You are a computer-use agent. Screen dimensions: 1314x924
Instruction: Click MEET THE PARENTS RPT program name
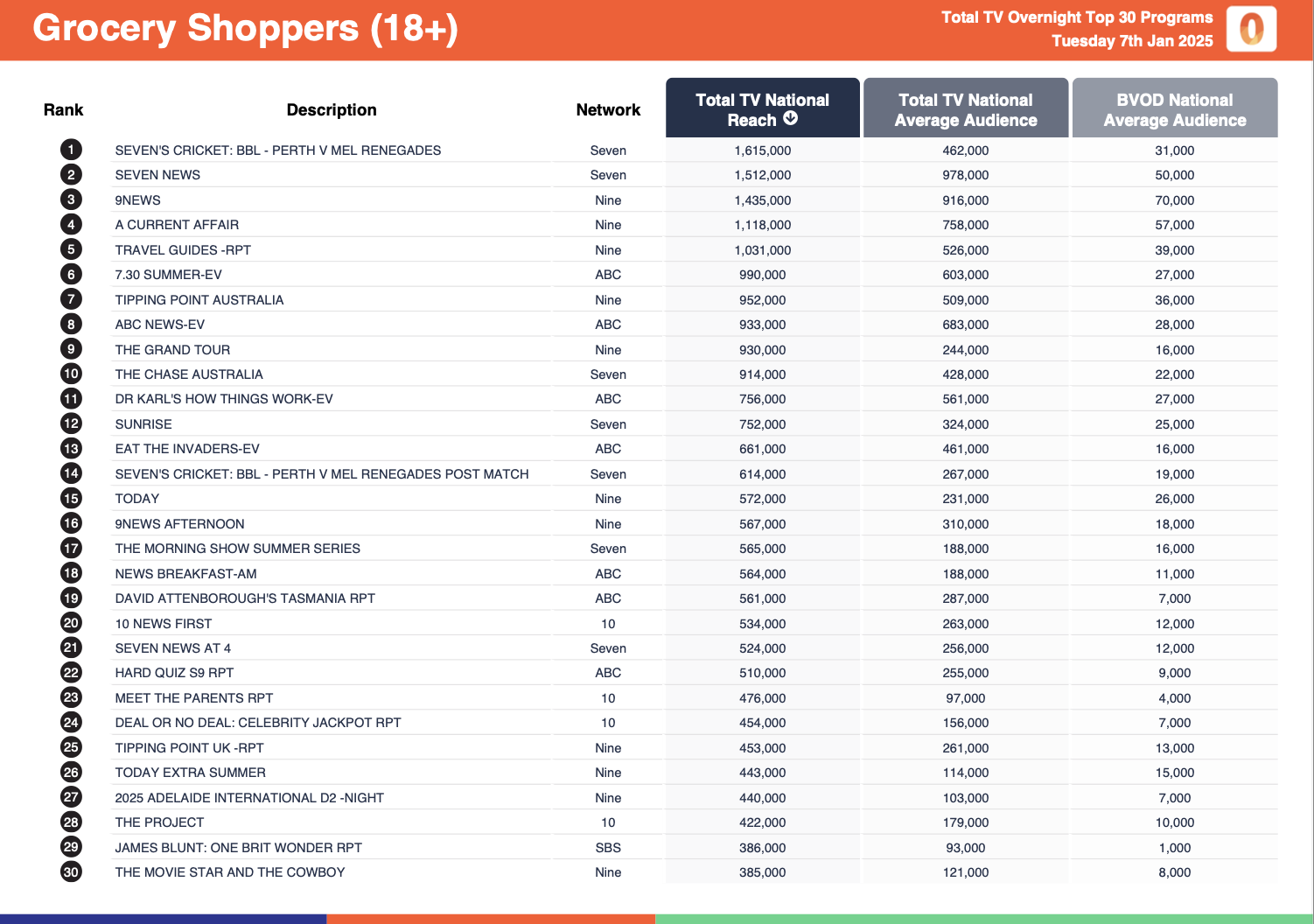194,698
